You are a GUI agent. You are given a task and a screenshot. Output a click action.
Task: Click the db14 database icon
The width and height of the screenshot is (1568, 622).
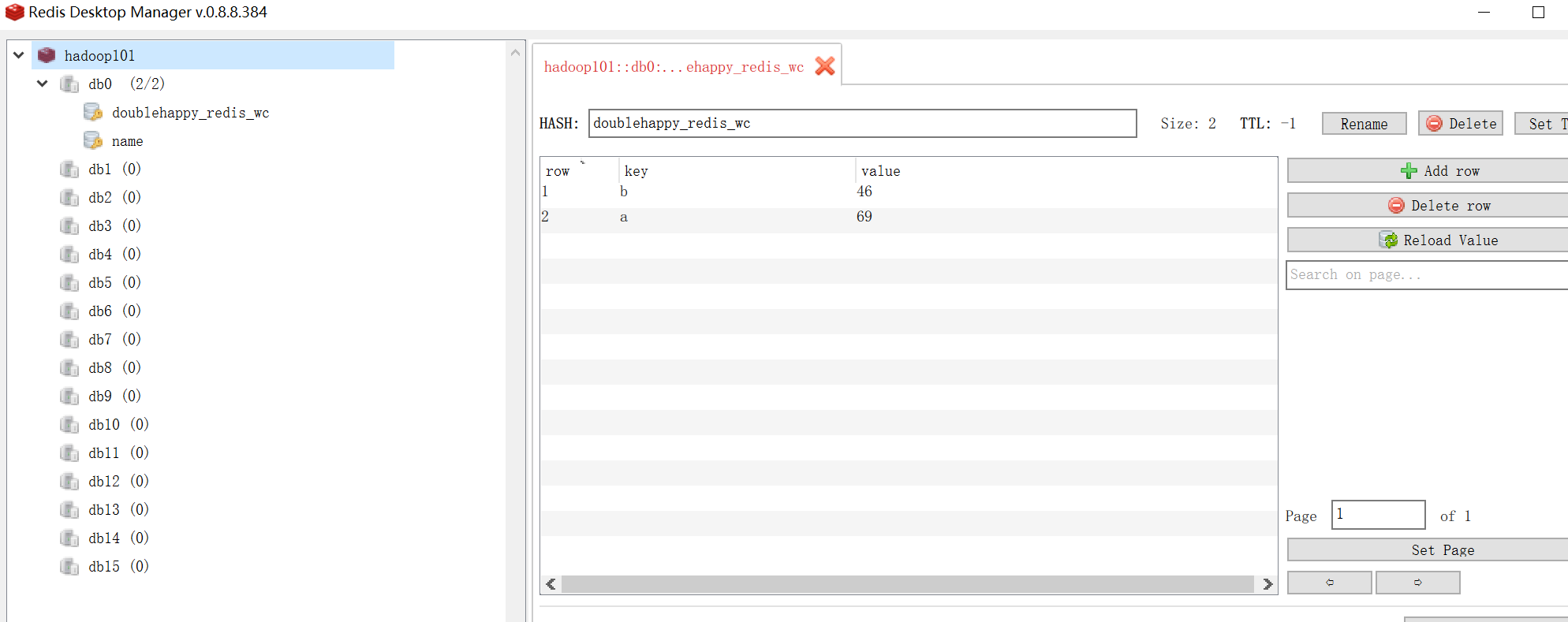point(69,538)
